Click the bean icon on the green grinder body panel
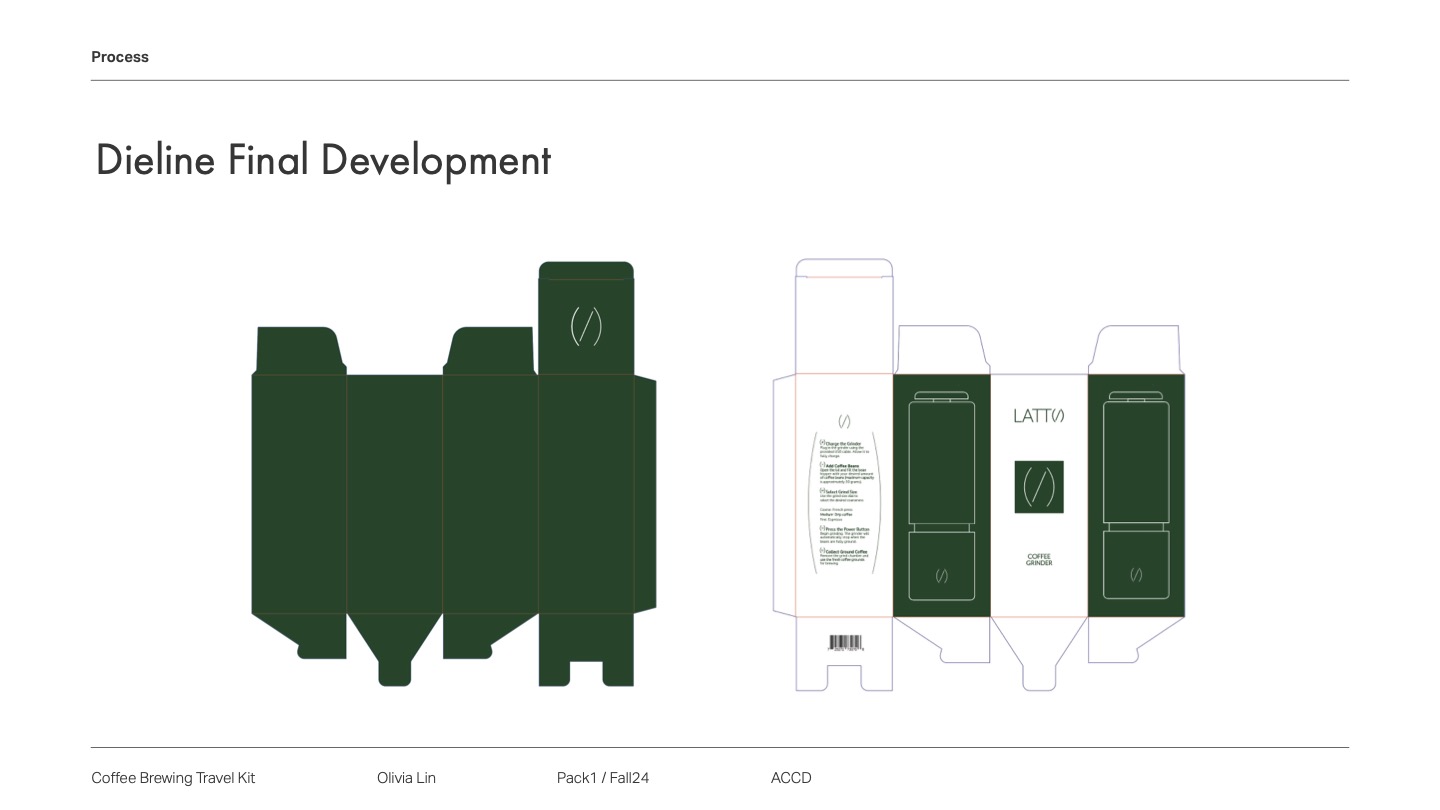The height and width of the screenshot is (810, 1440). point(943,575)
